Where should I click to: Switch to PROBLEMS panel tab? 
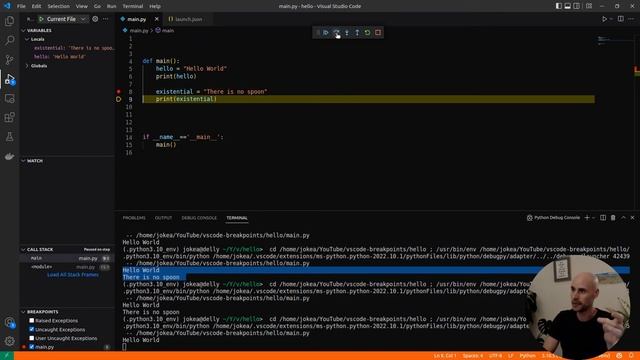134,218
